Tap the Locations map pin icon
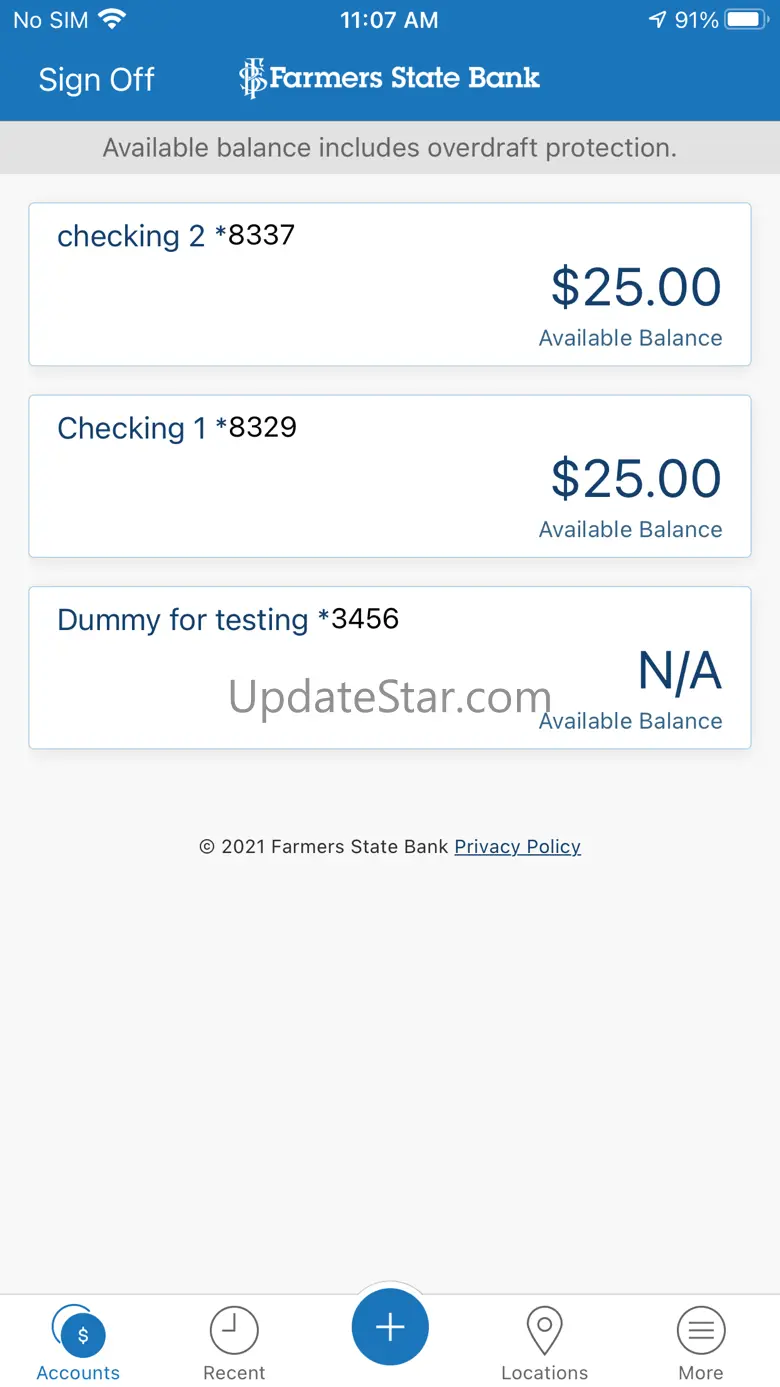Image resolution: width=780 pixels, height=1387 pixels. pyautogui.click(x=544, y=1331)
